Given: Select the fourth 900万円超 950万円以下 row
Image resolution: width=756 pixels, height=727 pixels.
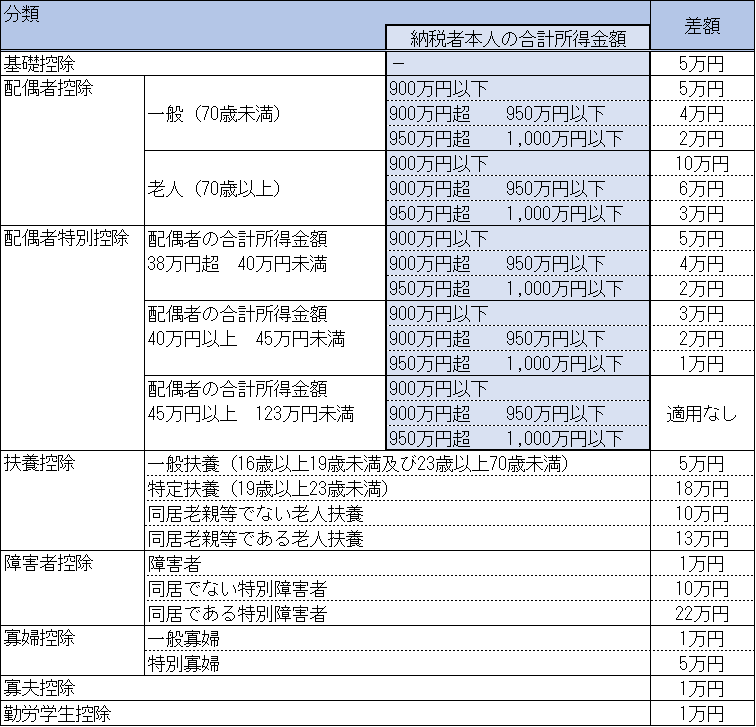Looking at the screenshot, I should click(517, 338).
